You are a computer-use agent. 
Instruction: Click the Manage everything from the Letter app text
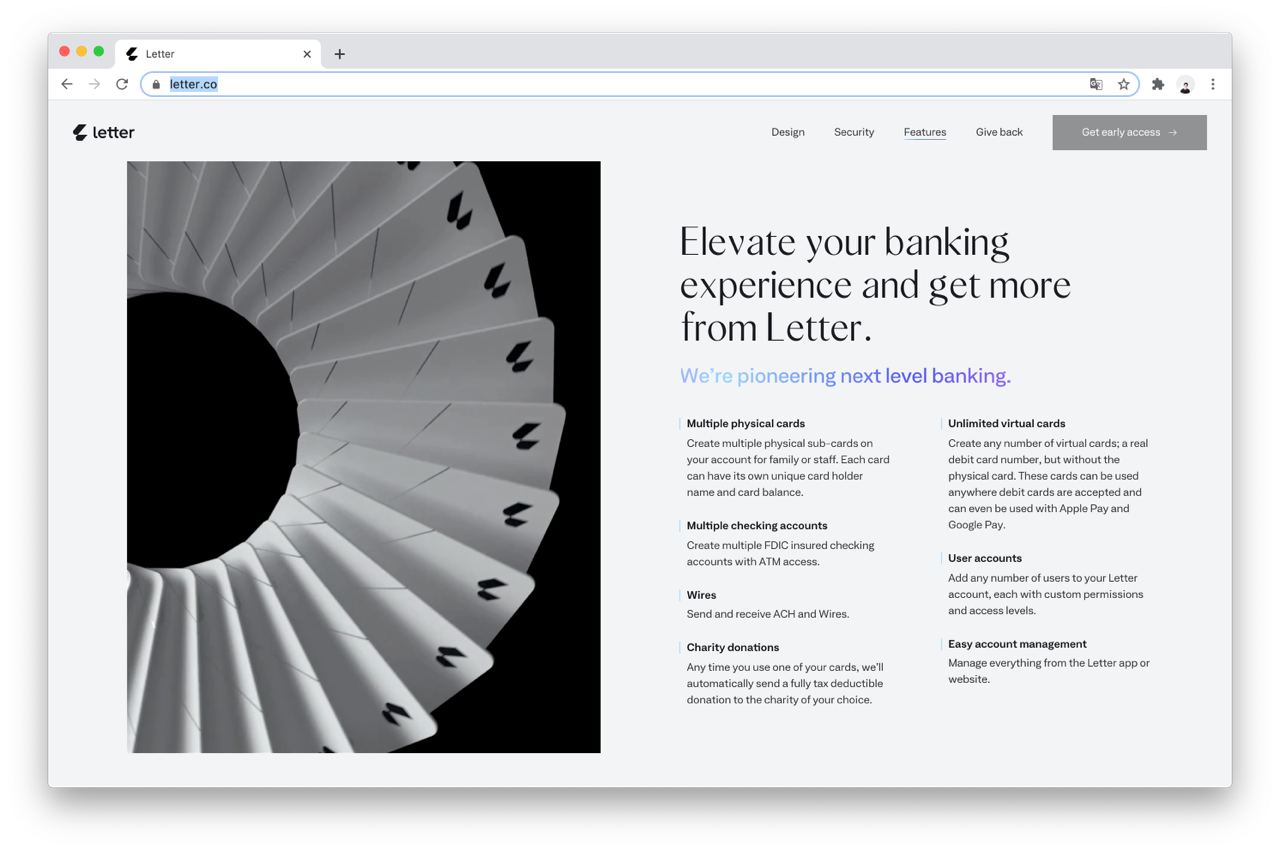(1049, 671)
